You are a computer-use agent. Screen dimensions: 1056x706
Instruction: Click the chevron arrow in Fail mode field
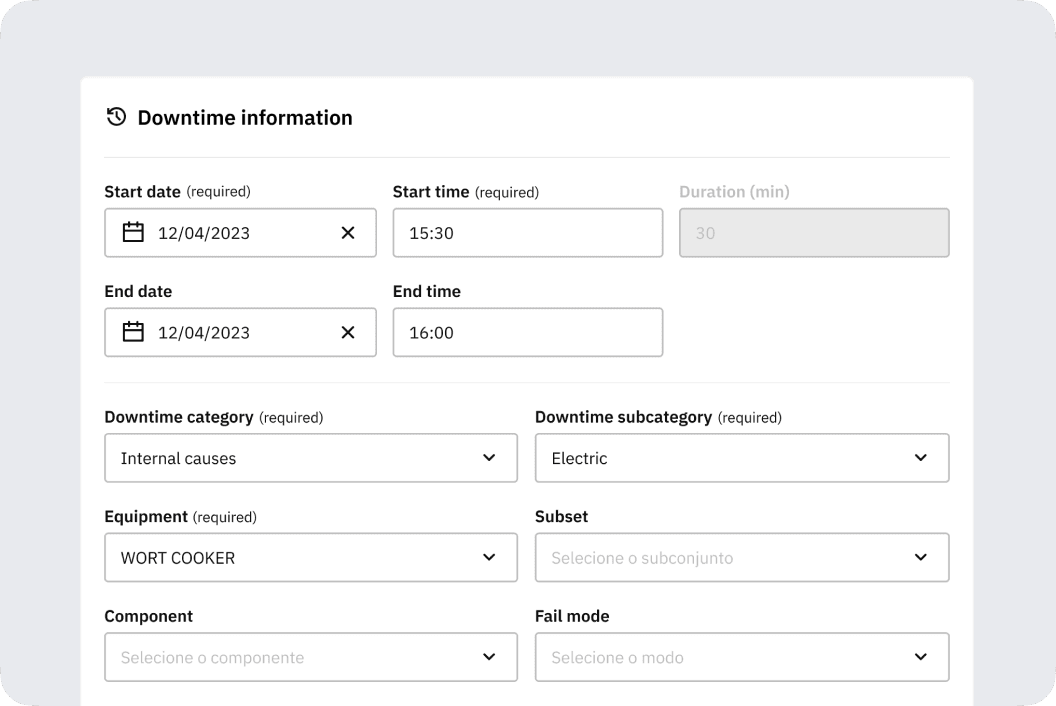pos(921,657)
